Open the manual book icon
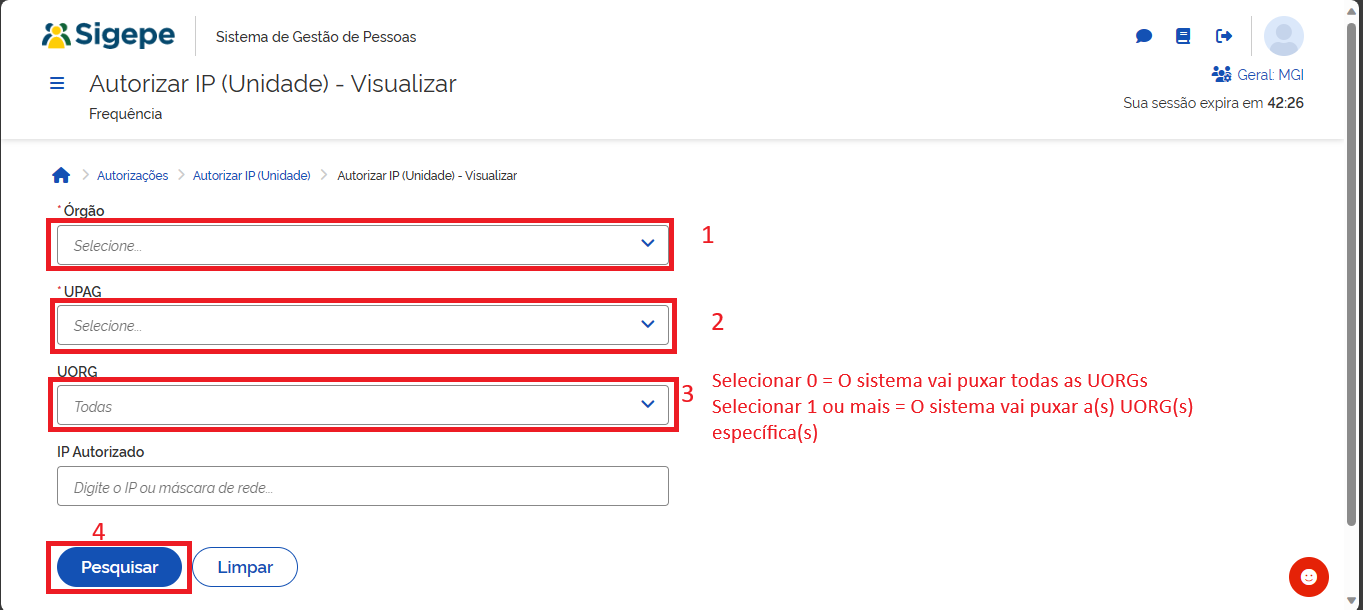The image size is (1363, 610). pyautogui.click(x=1183, y=36)
